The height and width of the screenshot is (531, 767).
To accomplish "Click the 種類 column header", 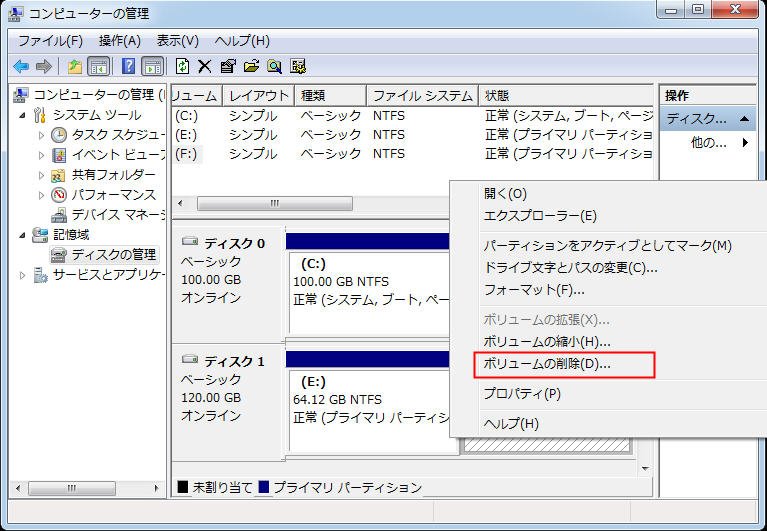I will point(330,95).
